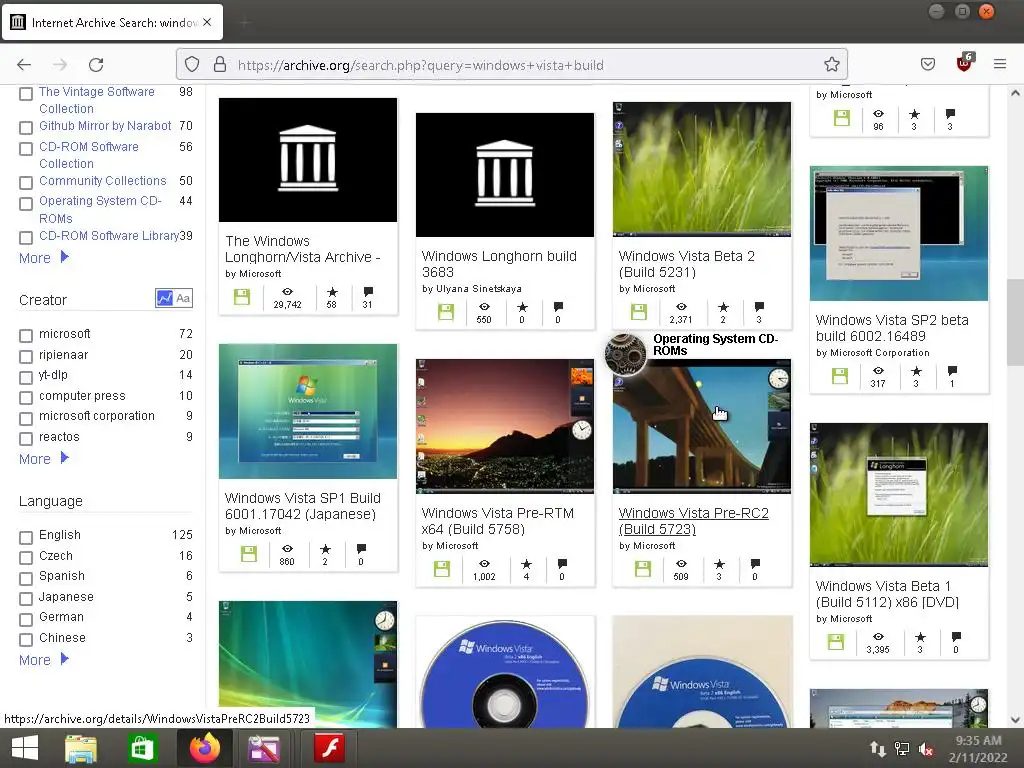Open Flash Player taskbar icon

[330, 748]
